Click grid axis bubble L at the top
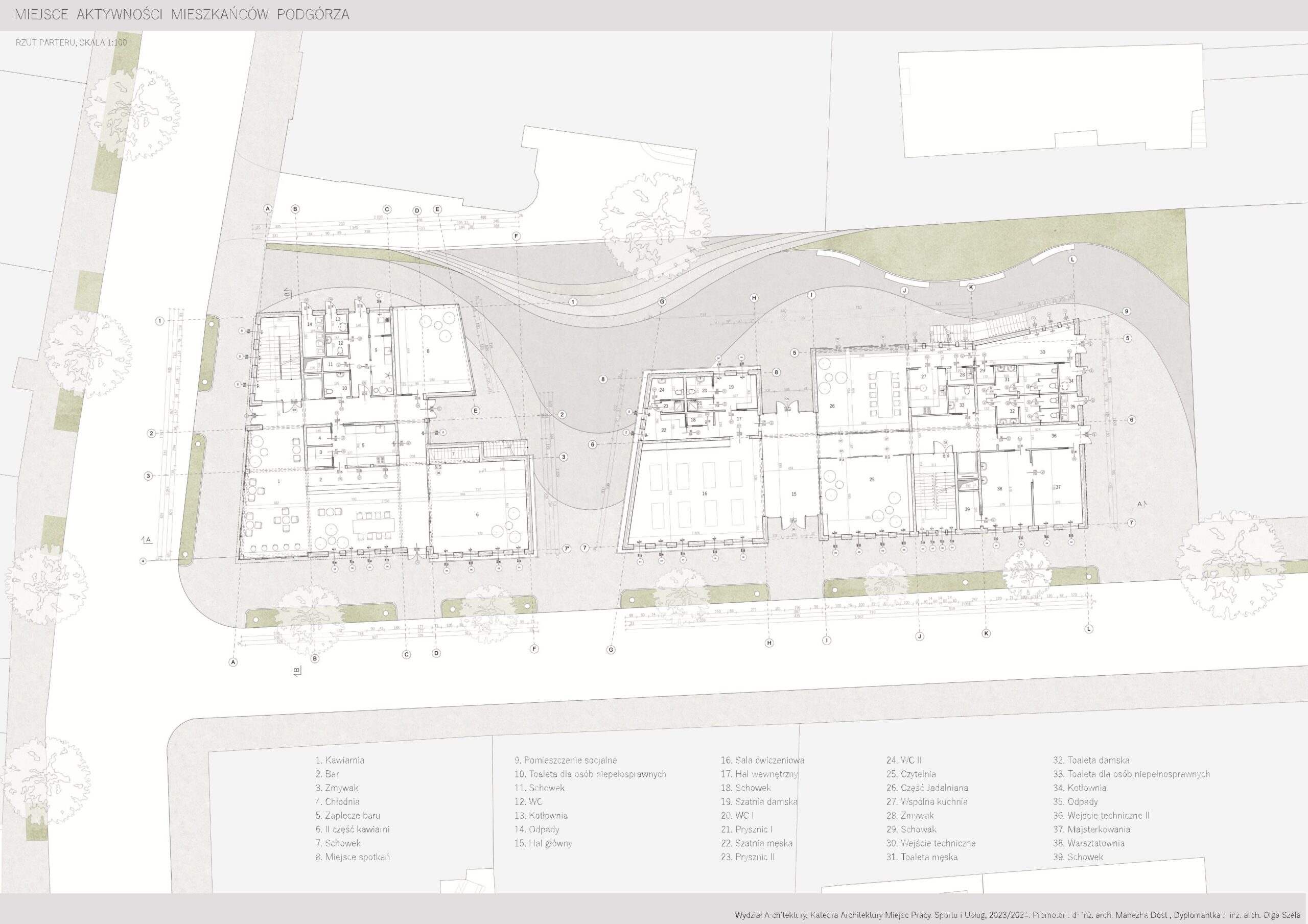 point(1073,259)
